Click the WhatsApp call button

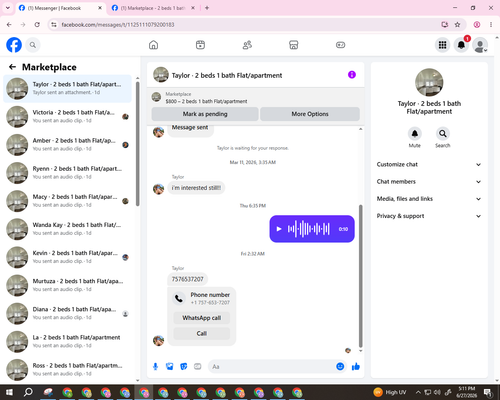pyautogui.click(x=202, y=318)
